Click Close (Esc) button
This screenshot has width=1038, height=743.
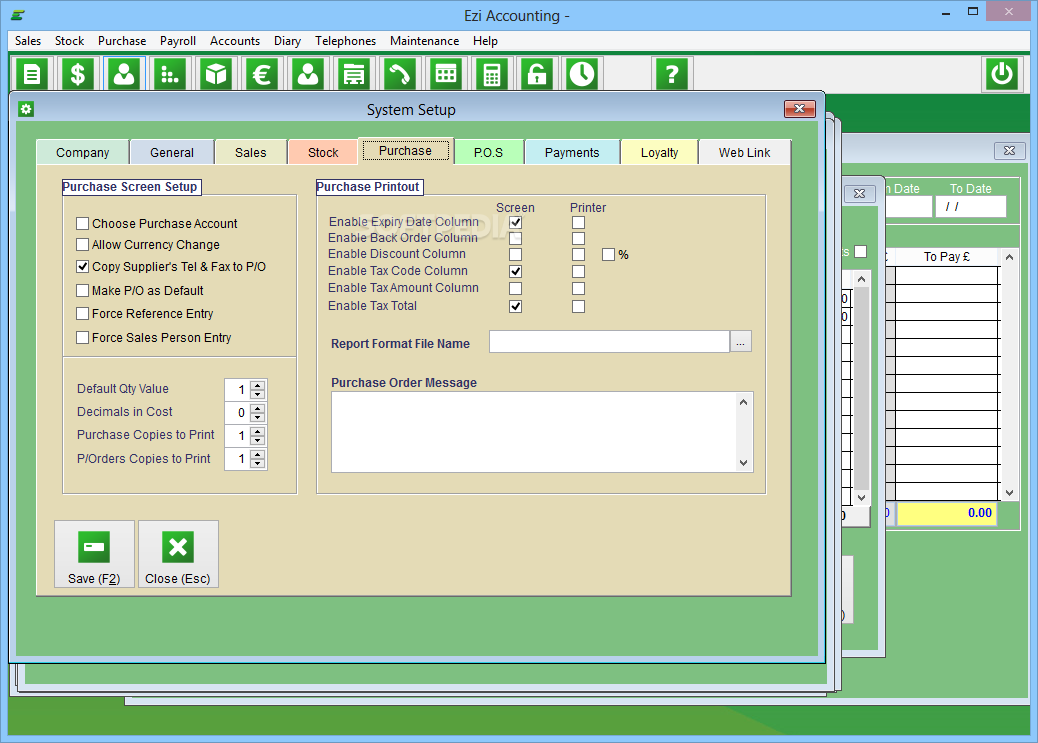(x=178, y=554)
